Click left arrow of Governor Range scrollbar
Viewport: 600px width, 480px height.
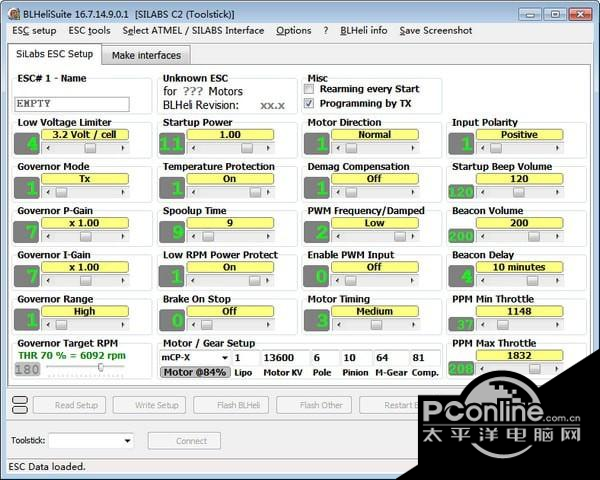[x=48, y=325]
